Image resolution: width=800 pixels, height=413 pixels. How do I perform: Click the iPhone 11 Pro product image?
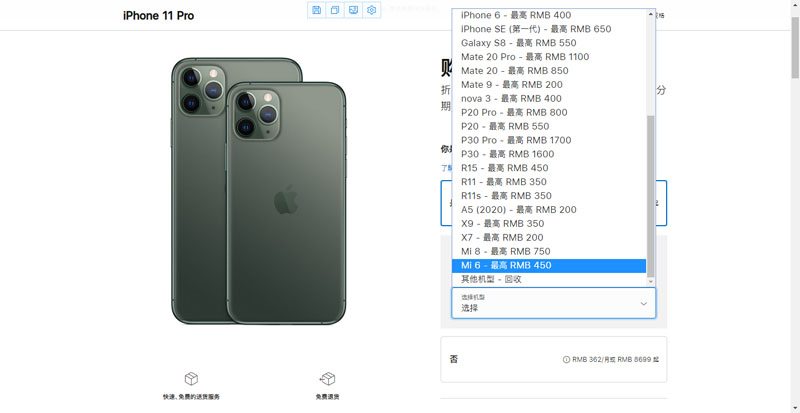(x=259, y=190)
